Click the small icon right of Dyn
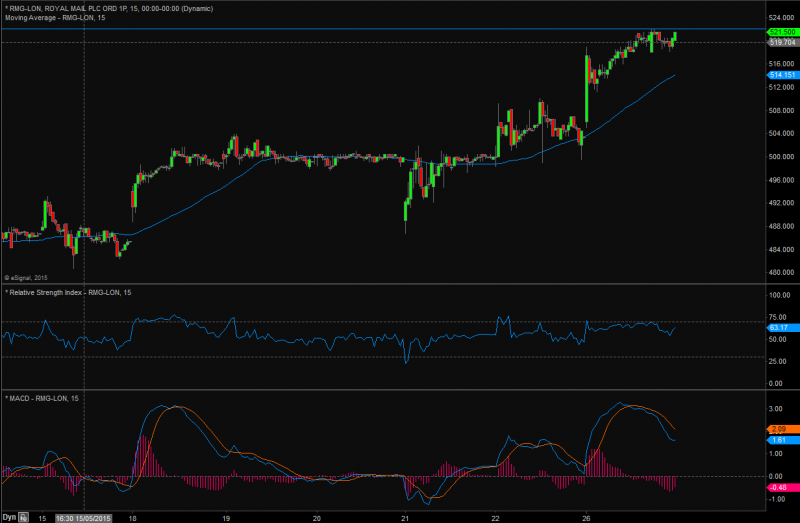Screen dimensions: 800x523 (x=25, y=517)
